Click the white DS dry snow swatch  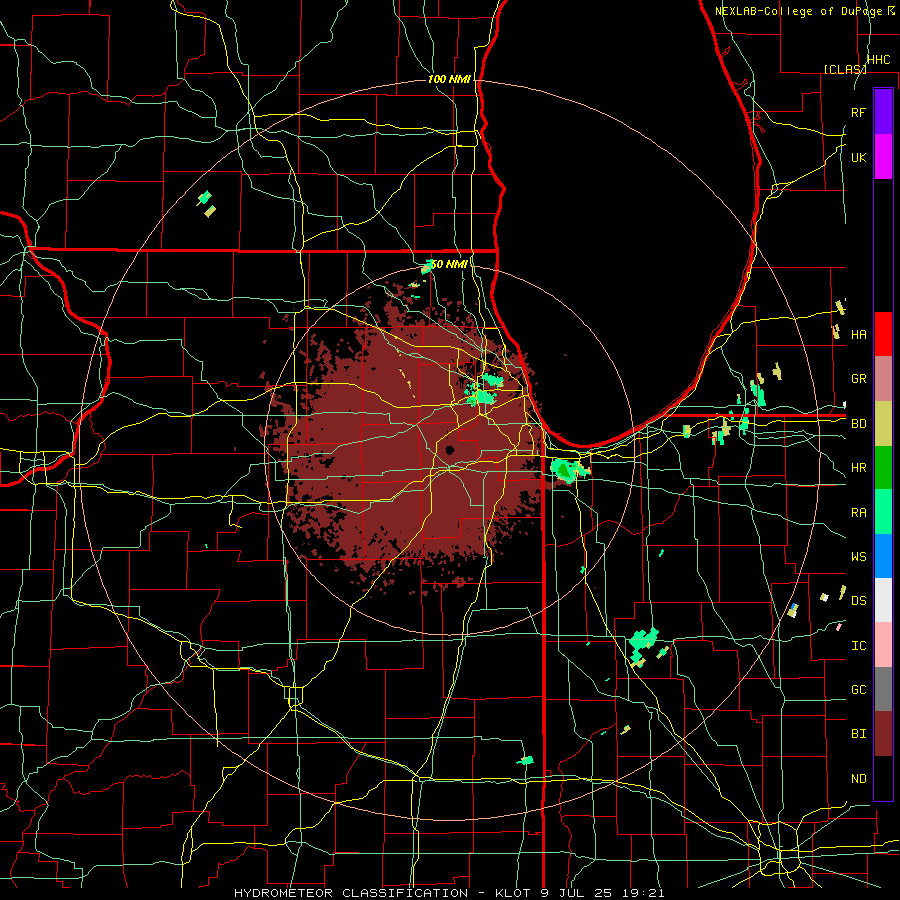click(883, 600)
